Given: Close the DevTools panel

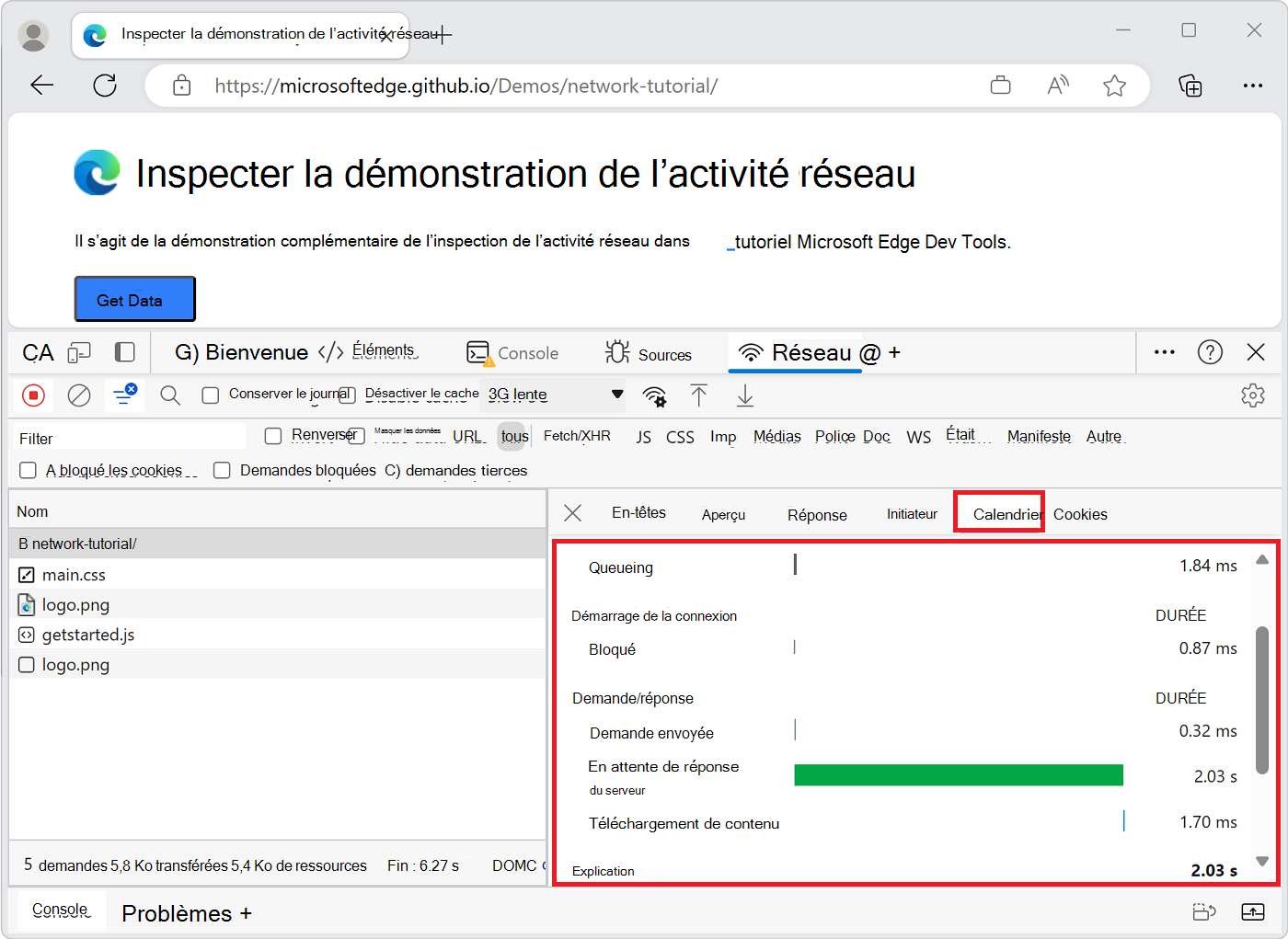Looking at the screenshot, I should 1256,352.
